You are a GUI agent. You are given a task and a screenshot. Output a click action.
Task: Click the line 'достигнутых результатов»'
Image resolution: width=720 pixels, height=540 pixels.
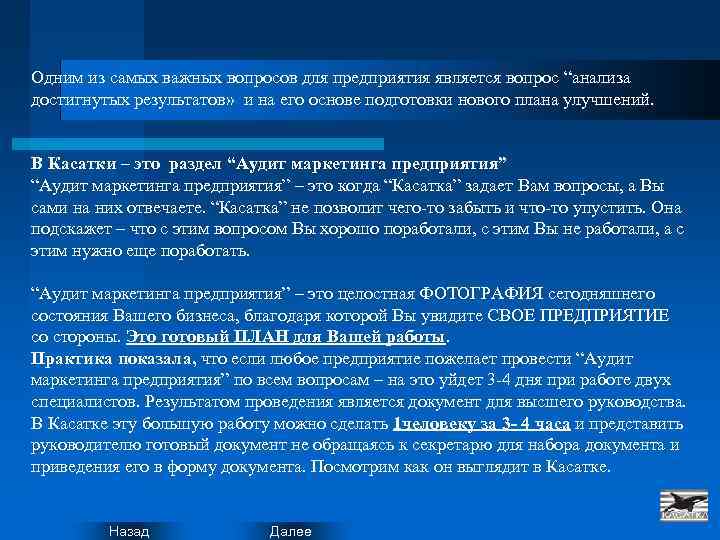133,100
